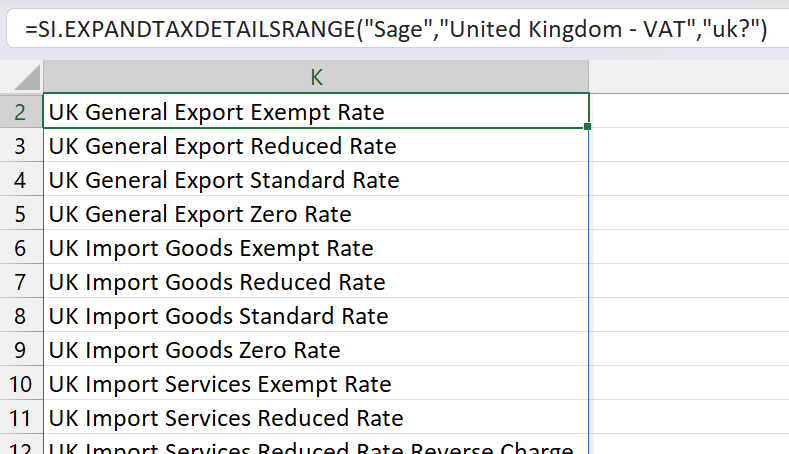Select row 2 header

pos(21,111)
